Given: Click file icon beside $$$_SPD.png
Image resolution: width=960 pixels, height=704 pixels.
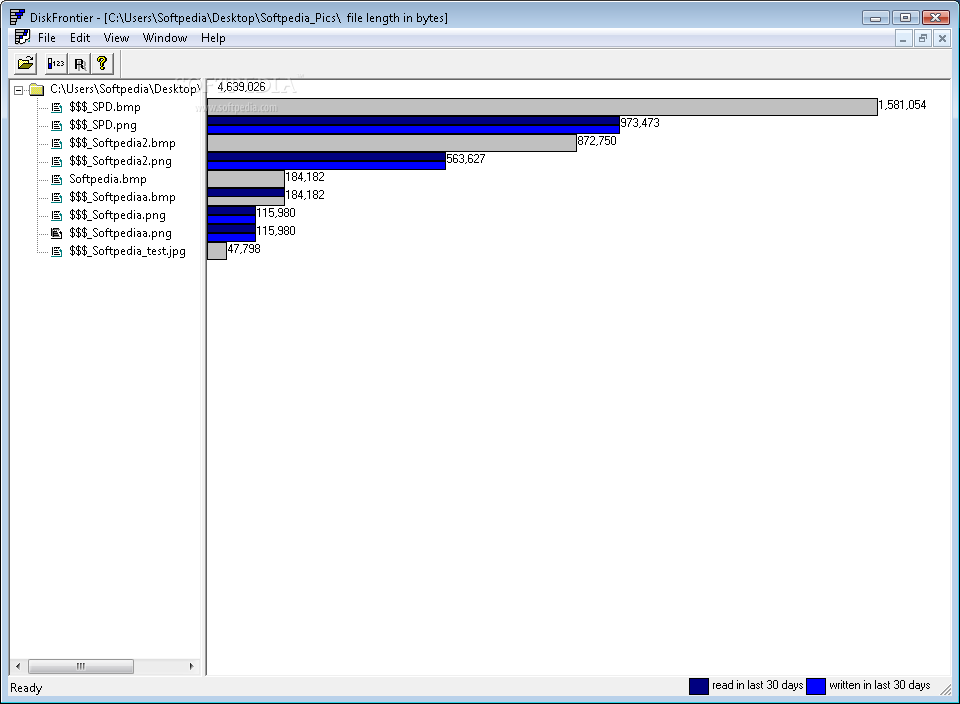Looking at the screenshot, I should click(x=56, y=125).
